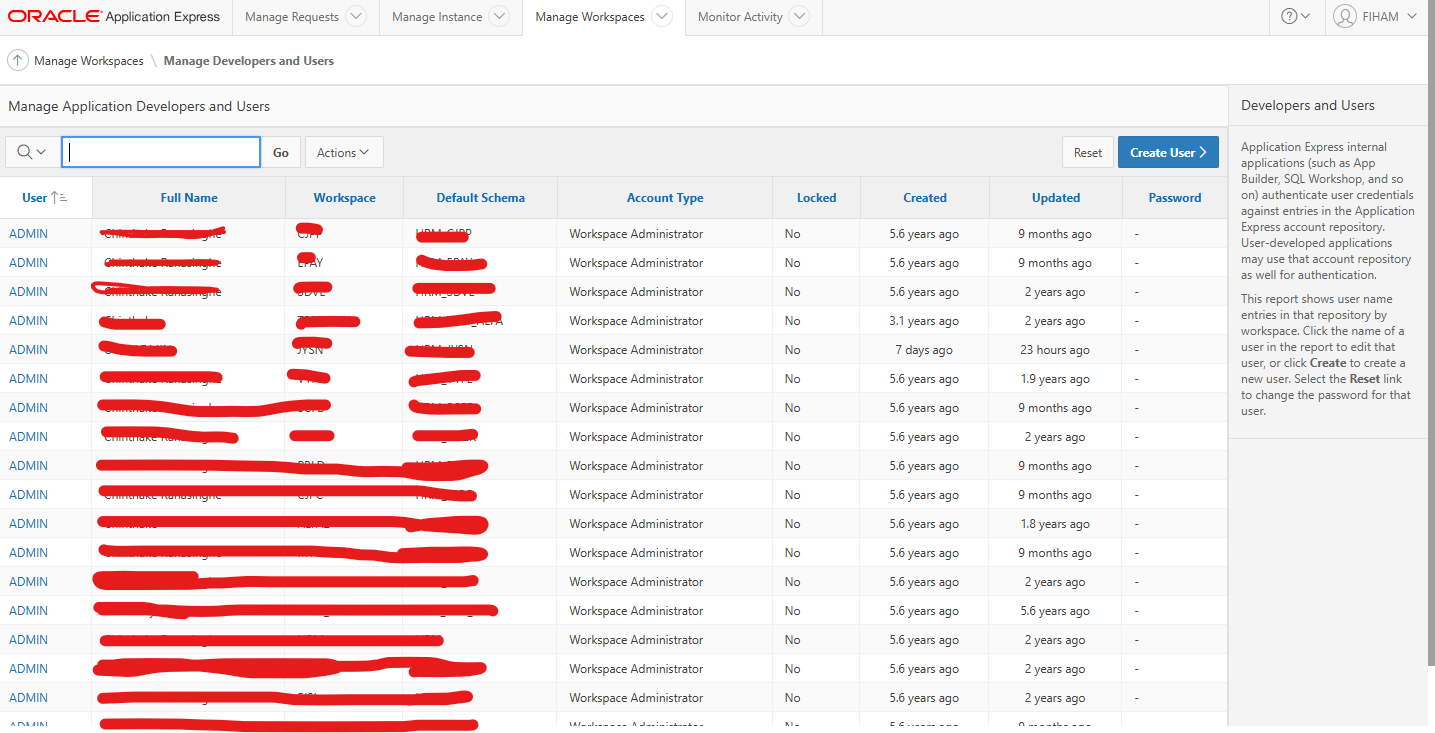Focus the search report text field
Screen dimensions: 1435x733
coord(161,152)
